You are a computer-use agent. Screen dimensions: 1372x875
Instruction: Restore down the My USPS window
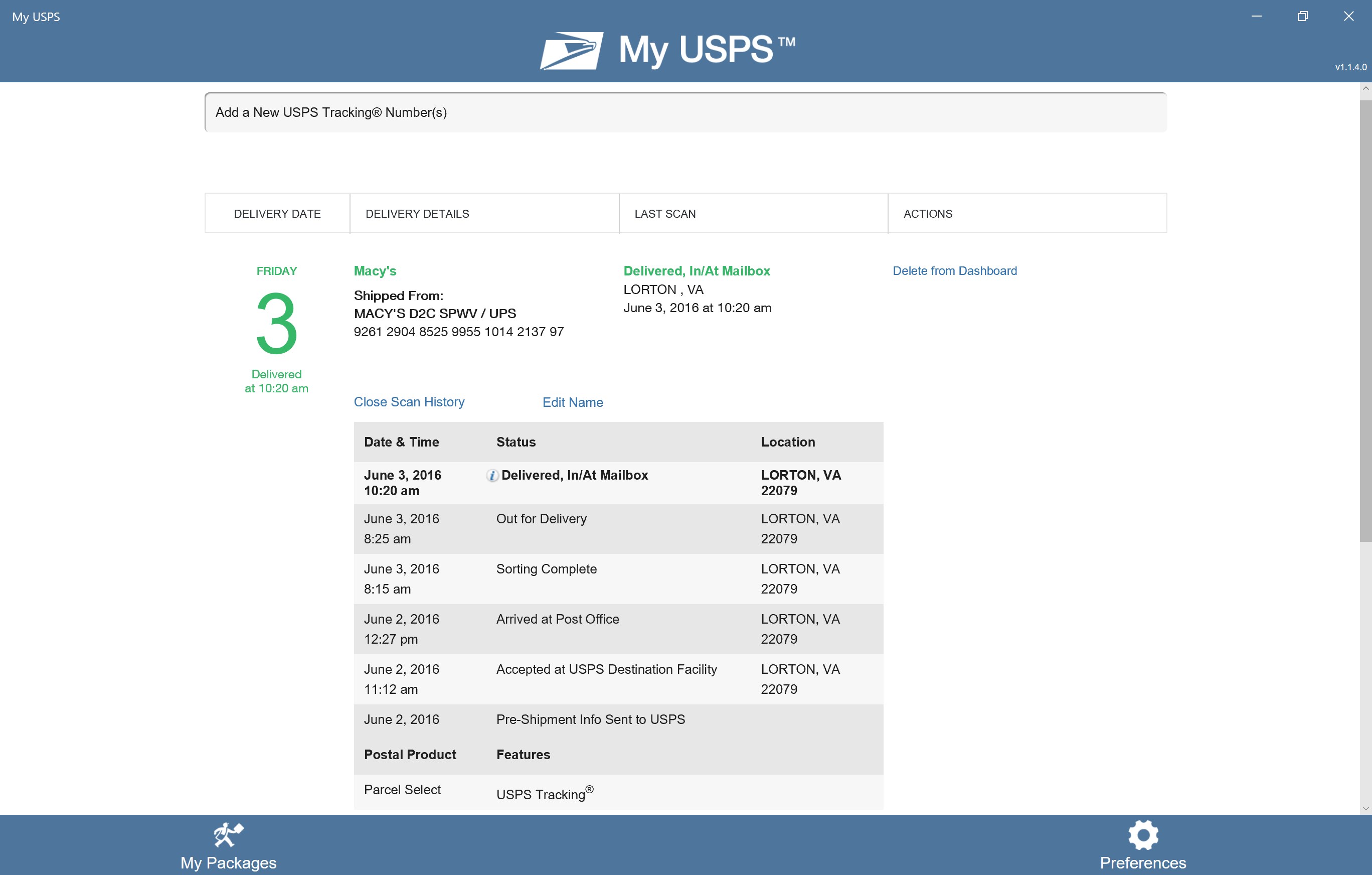coord(1302,17)
